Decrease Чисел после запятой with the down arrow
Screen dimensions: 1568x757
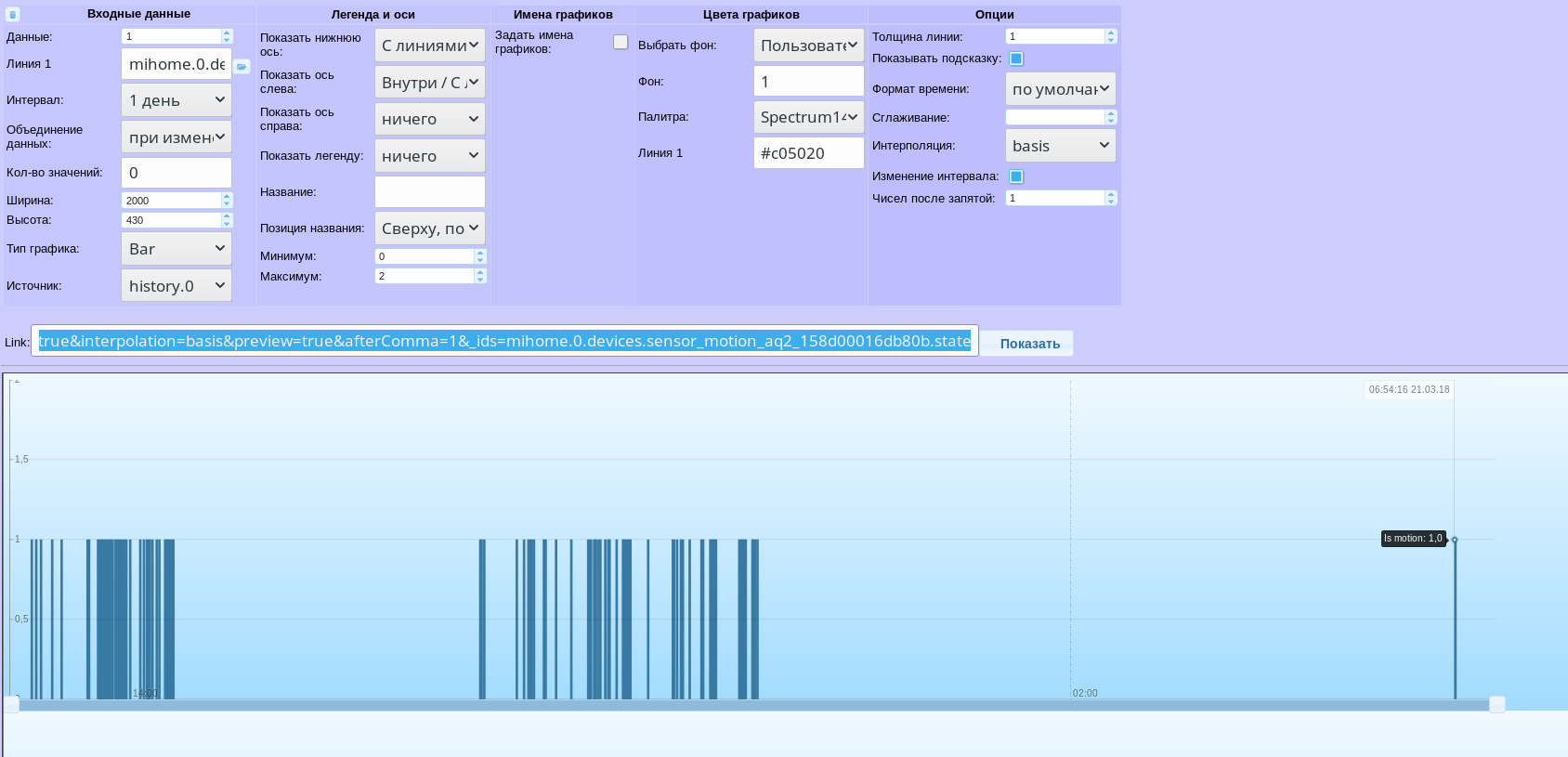(1111, 202)
